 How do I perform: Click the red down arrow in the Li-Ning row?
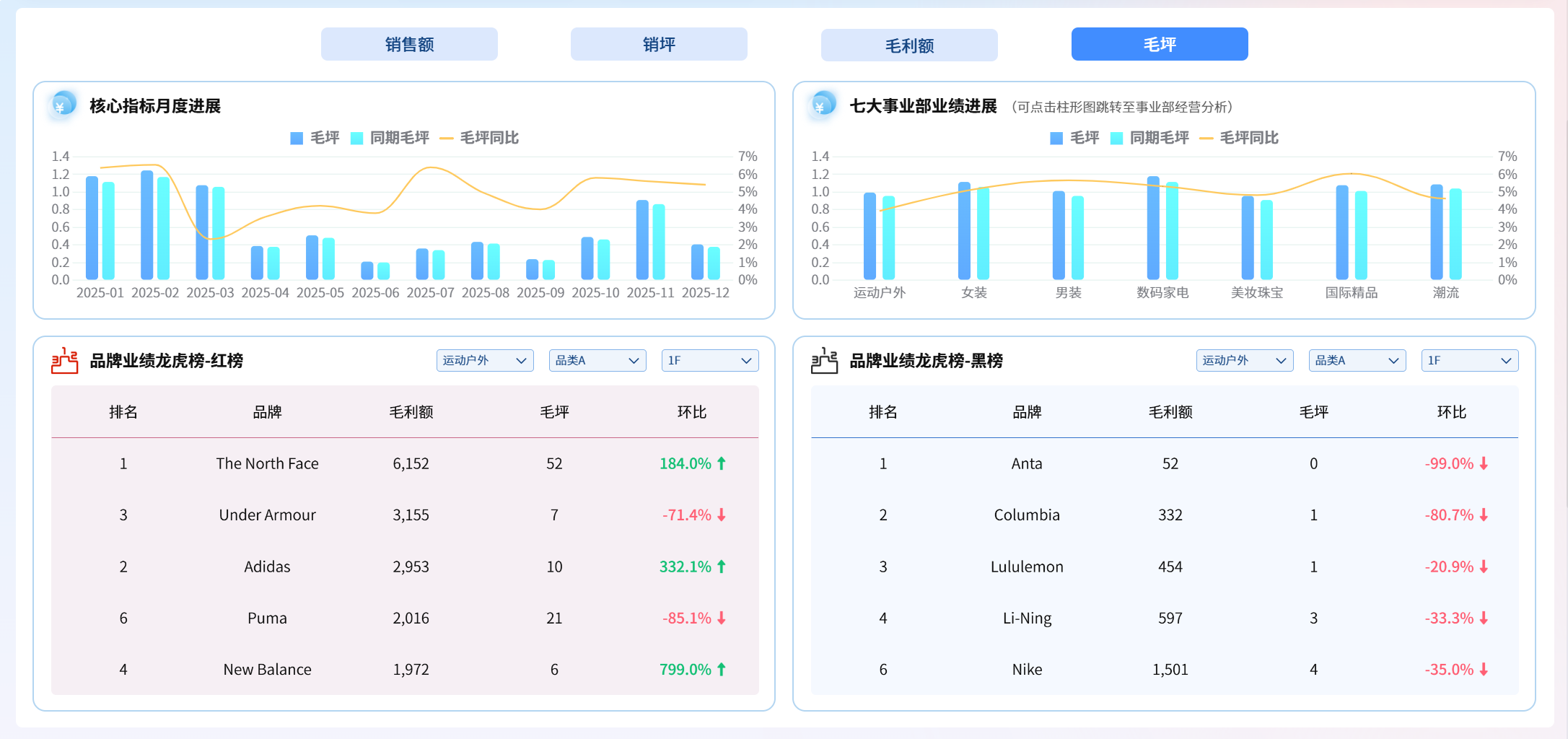click(1484, 618)
